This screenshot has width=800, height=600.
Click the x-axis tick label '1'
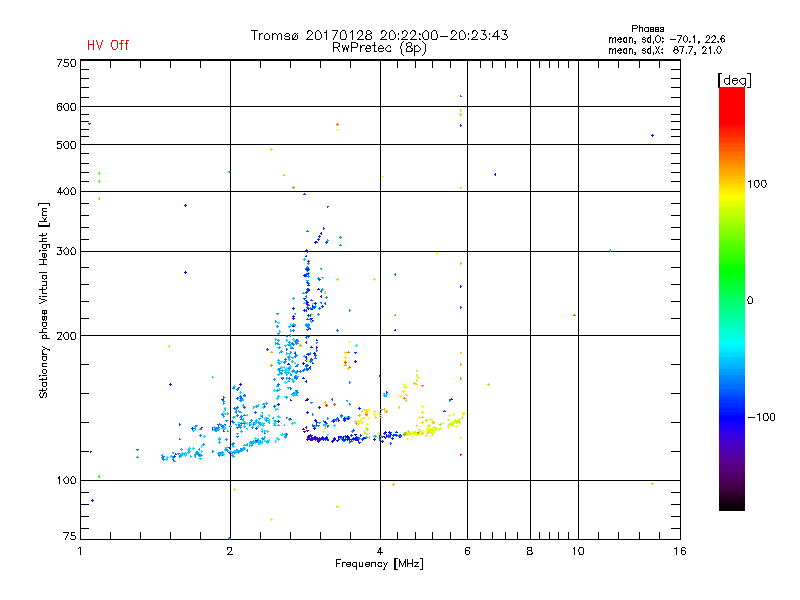(80, 551)
